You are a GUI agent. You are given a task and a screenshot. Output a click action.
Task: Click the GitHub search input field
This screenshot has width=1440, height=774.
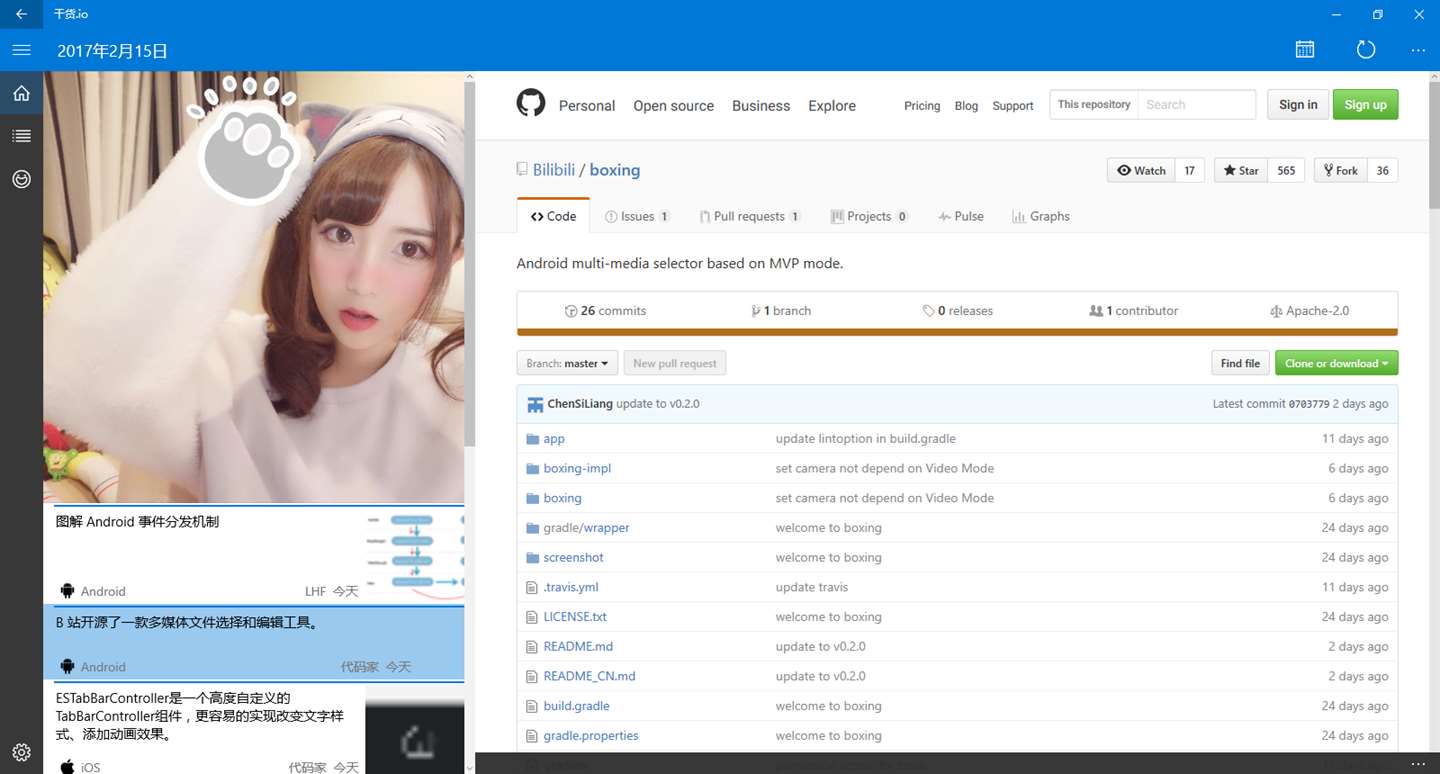click(1197, 104)
